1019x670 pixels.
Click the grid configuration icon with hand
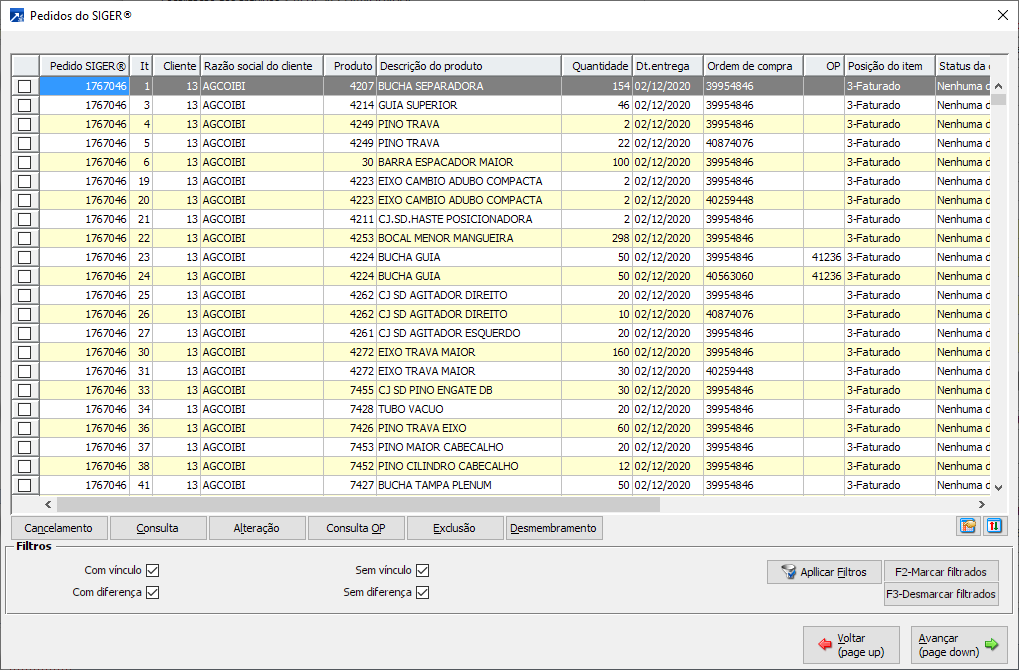click(x=968, y=527)
